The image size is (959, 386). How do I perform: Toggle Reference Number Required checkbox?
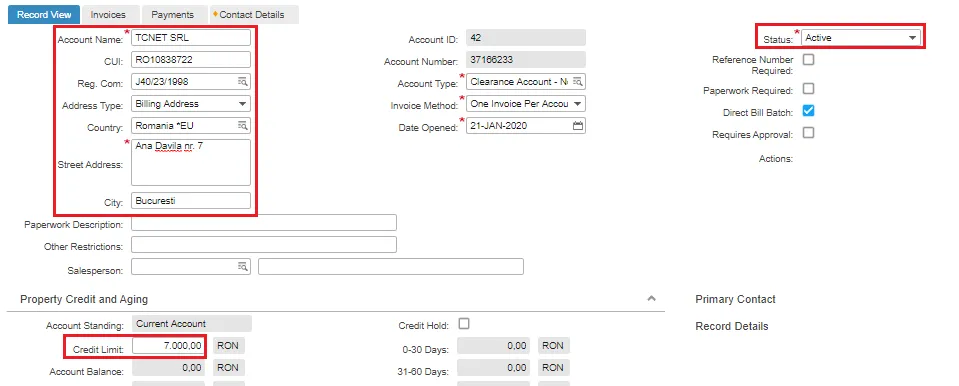[809, 59]
